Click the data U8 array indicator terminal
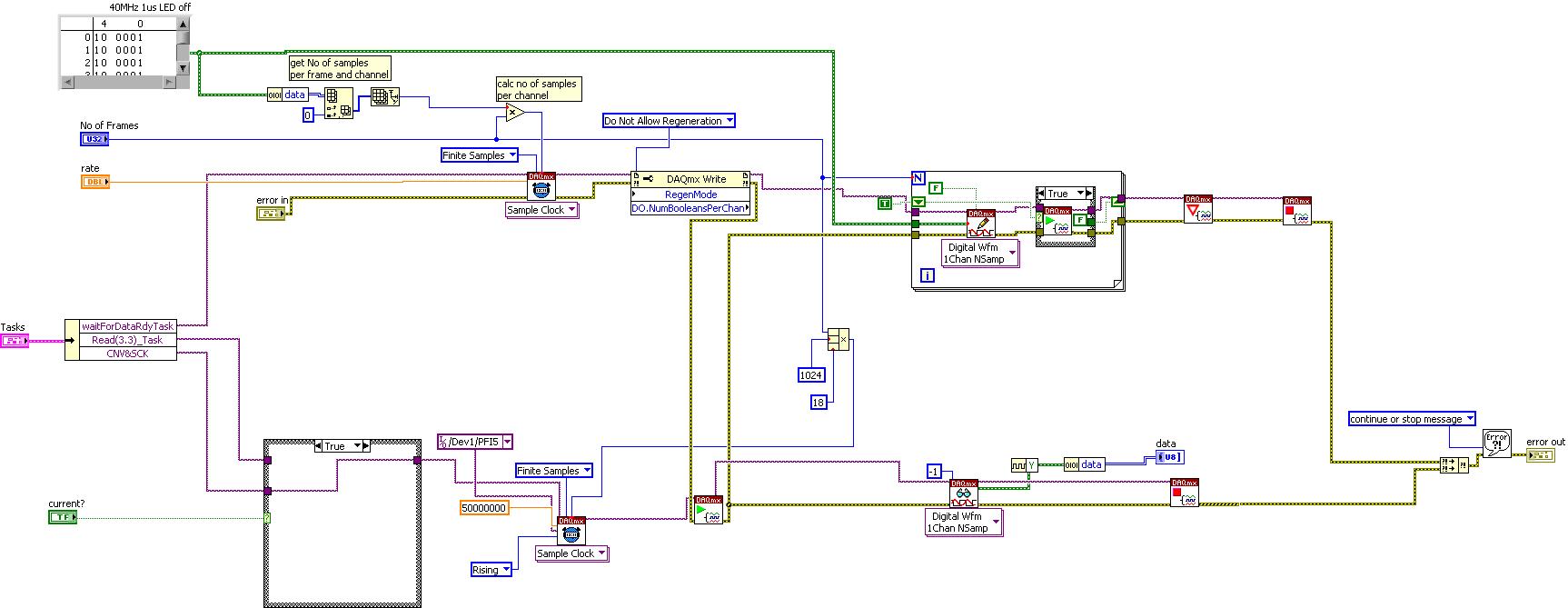 coord(1170,457)
